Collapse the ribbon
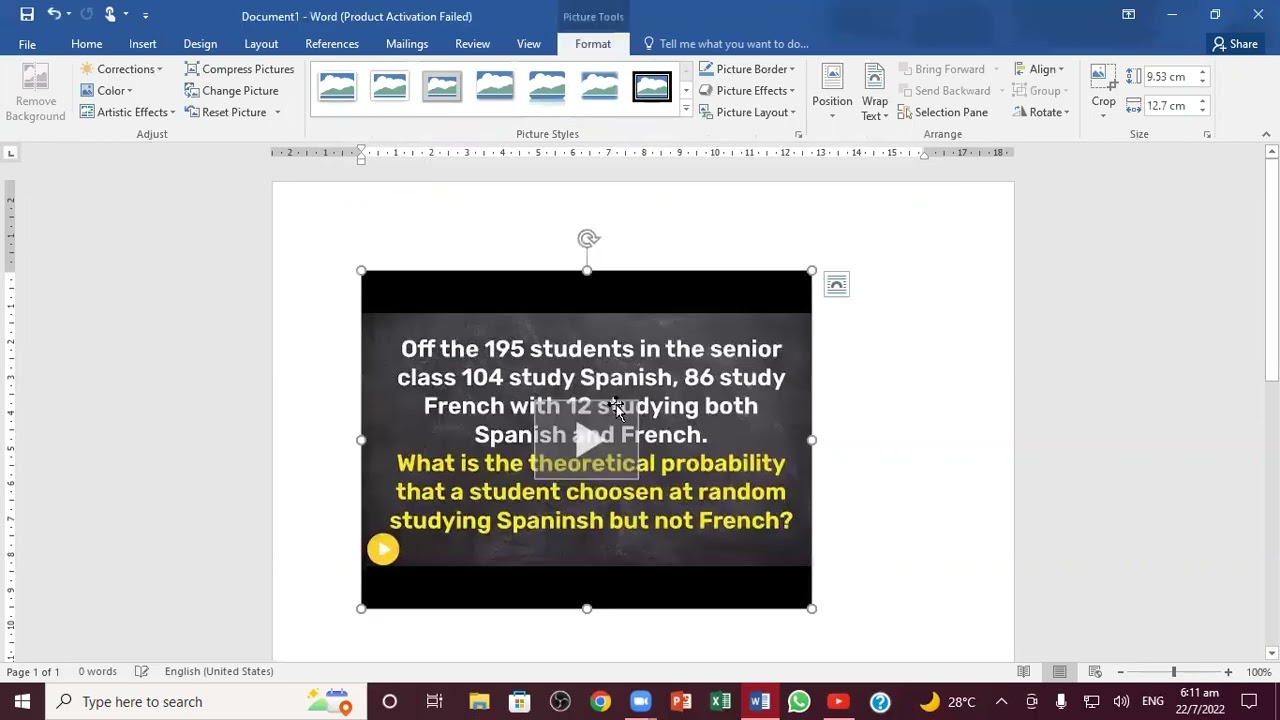The width and height of the screenshot is (1280, 720). coord(1266,134)
